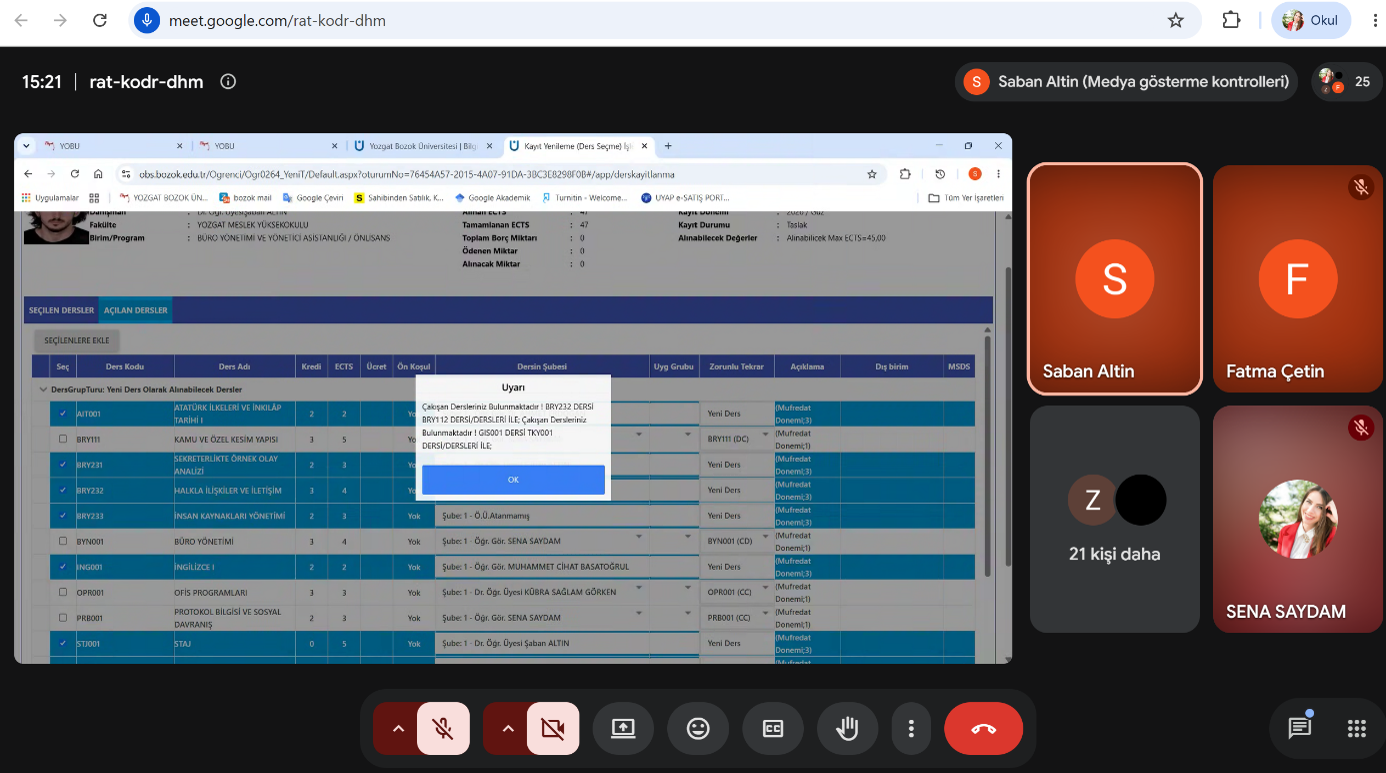
Task: Check the BRY111 course checkbox
Action: point(63,439)
